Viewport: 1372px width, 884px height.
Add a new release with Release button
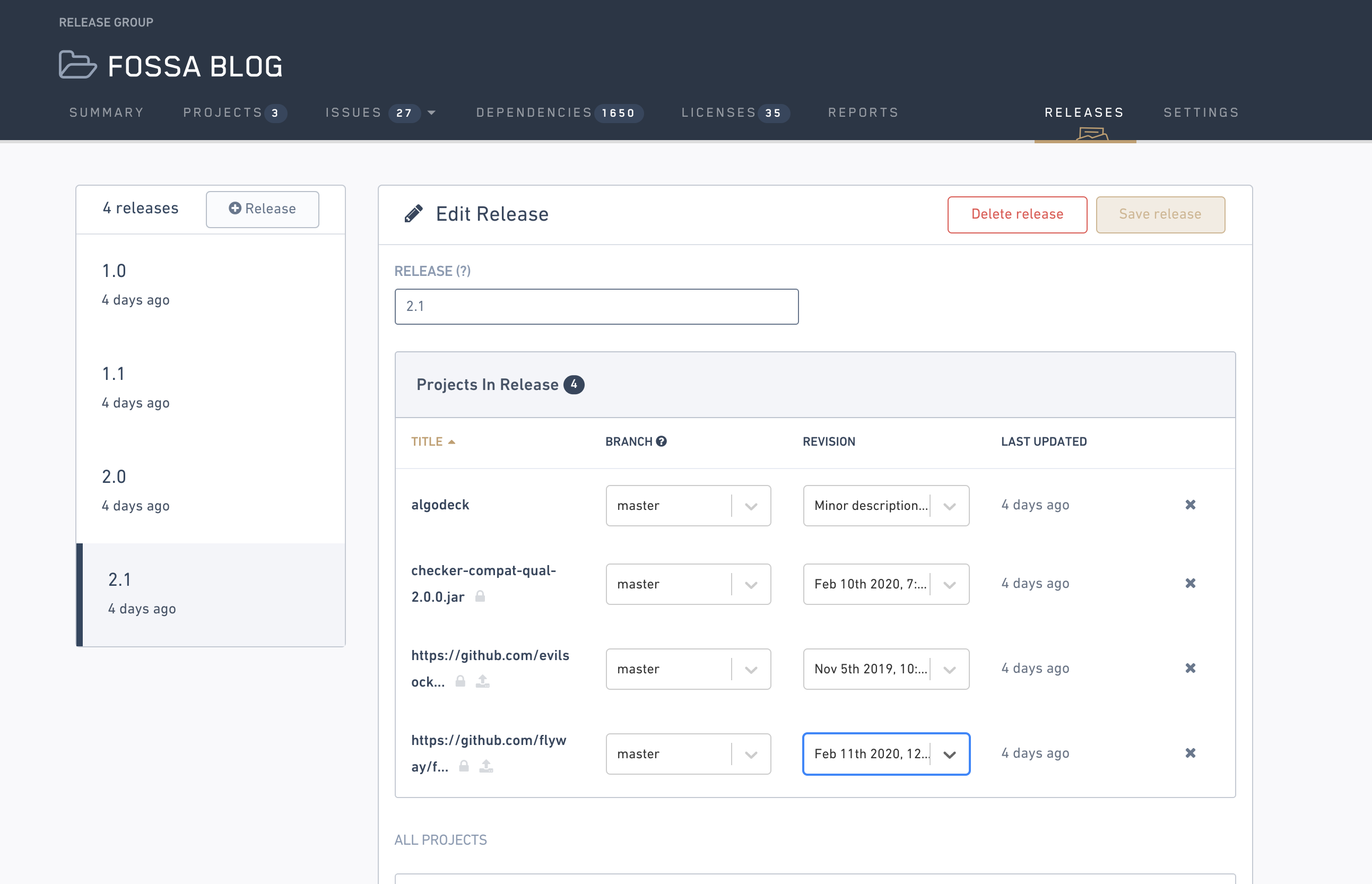pos(262,209)
